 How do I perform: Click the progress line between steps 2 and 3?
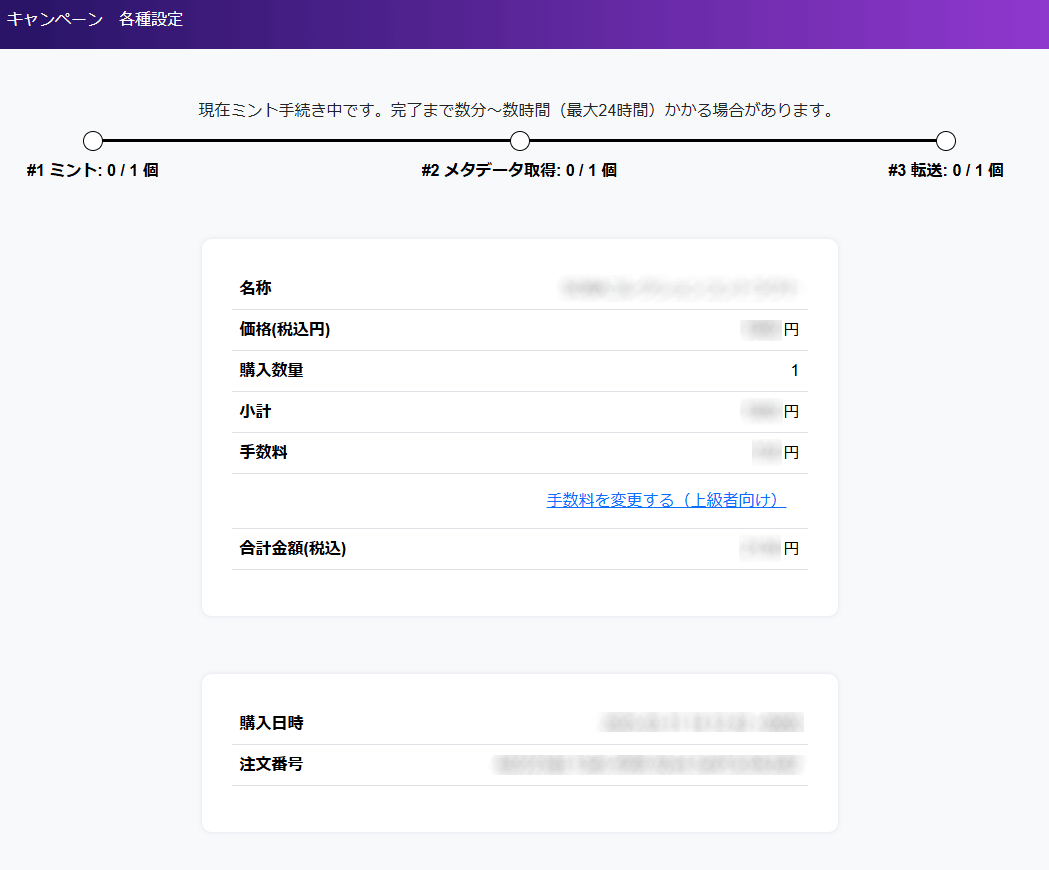(x=733, y=141)
